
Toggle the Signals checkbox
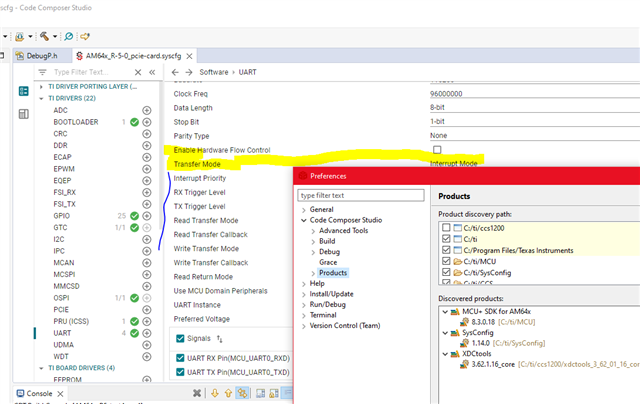(x=180, y=338)
